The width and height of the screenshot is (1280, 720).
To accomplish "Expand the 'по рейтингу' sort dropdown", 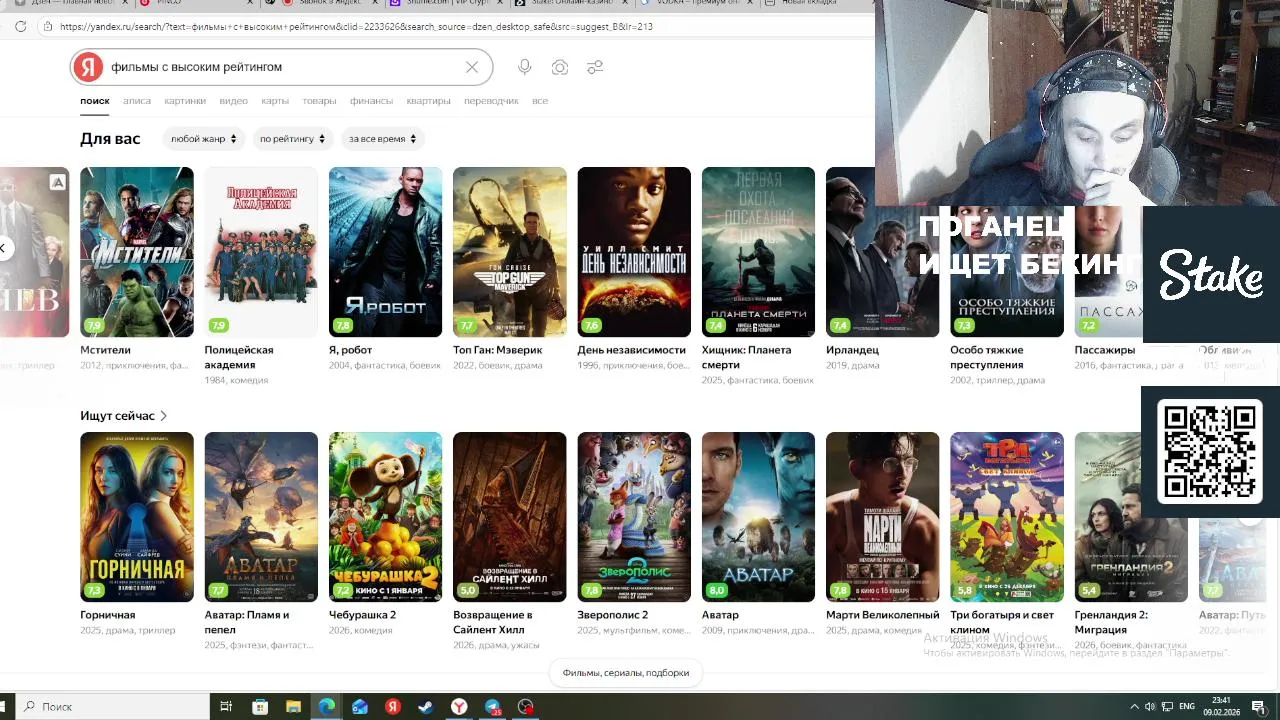I will click(292, 139).
